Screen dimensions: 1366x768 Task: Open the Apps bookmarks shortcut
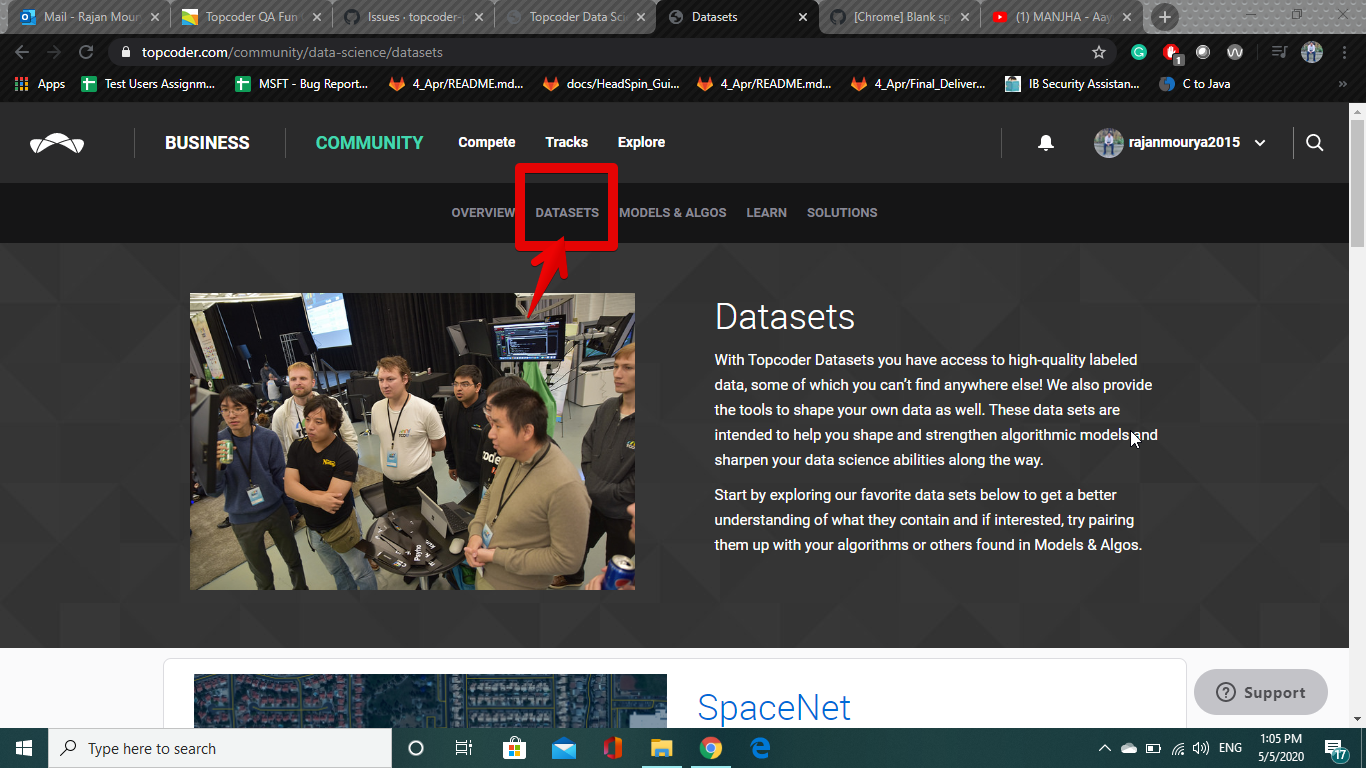[40, 84]
